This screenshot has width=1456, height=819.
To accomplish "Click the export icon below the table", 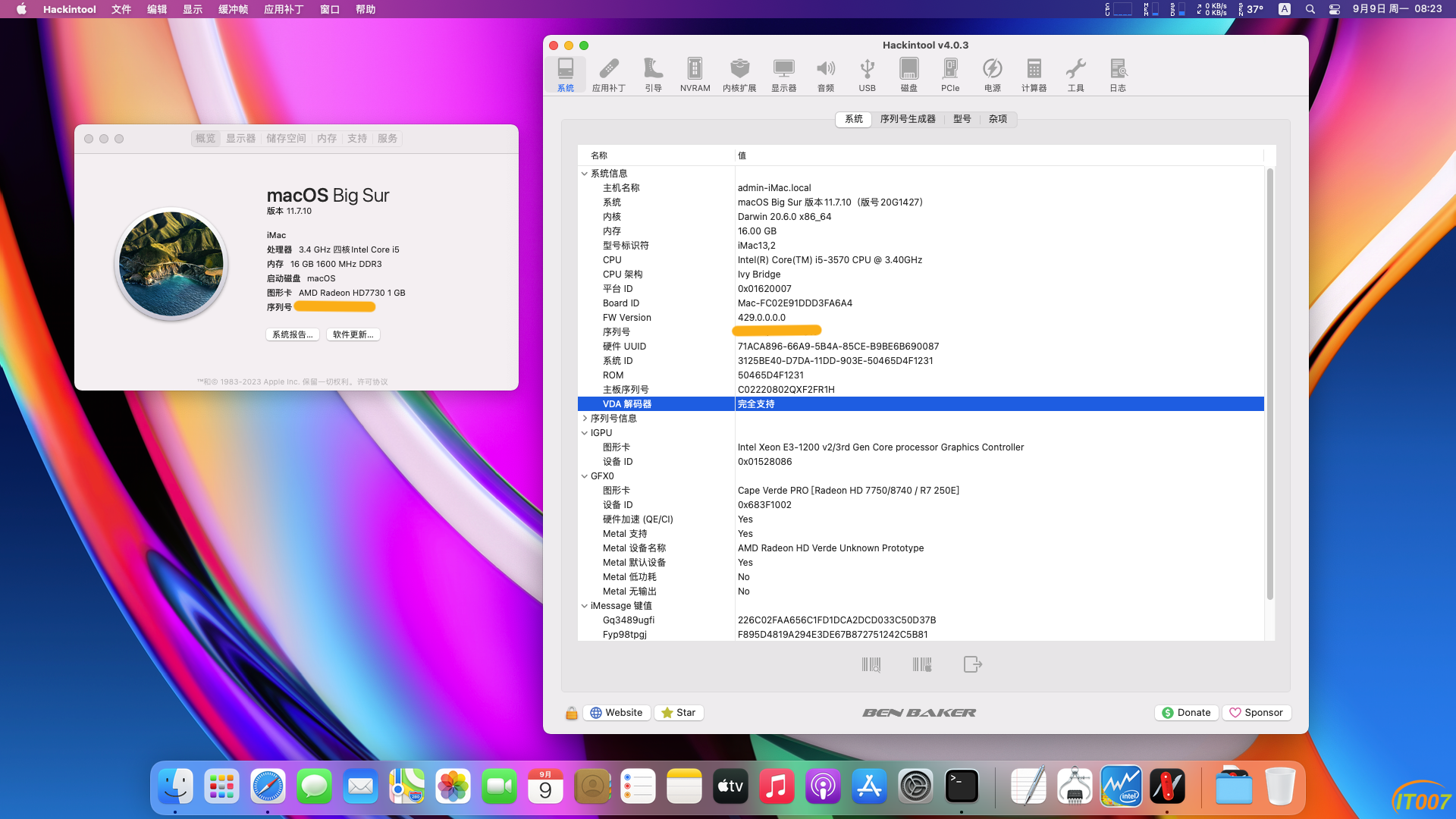I will click(972, 665).
